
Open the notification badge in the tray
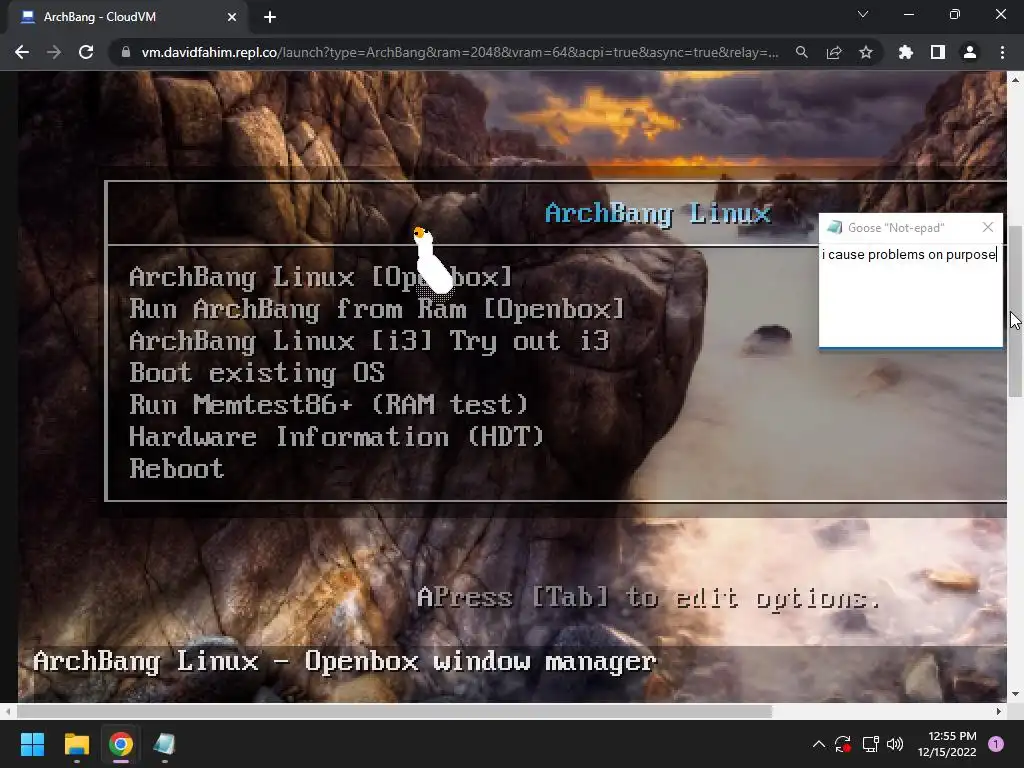coord(996,744)
